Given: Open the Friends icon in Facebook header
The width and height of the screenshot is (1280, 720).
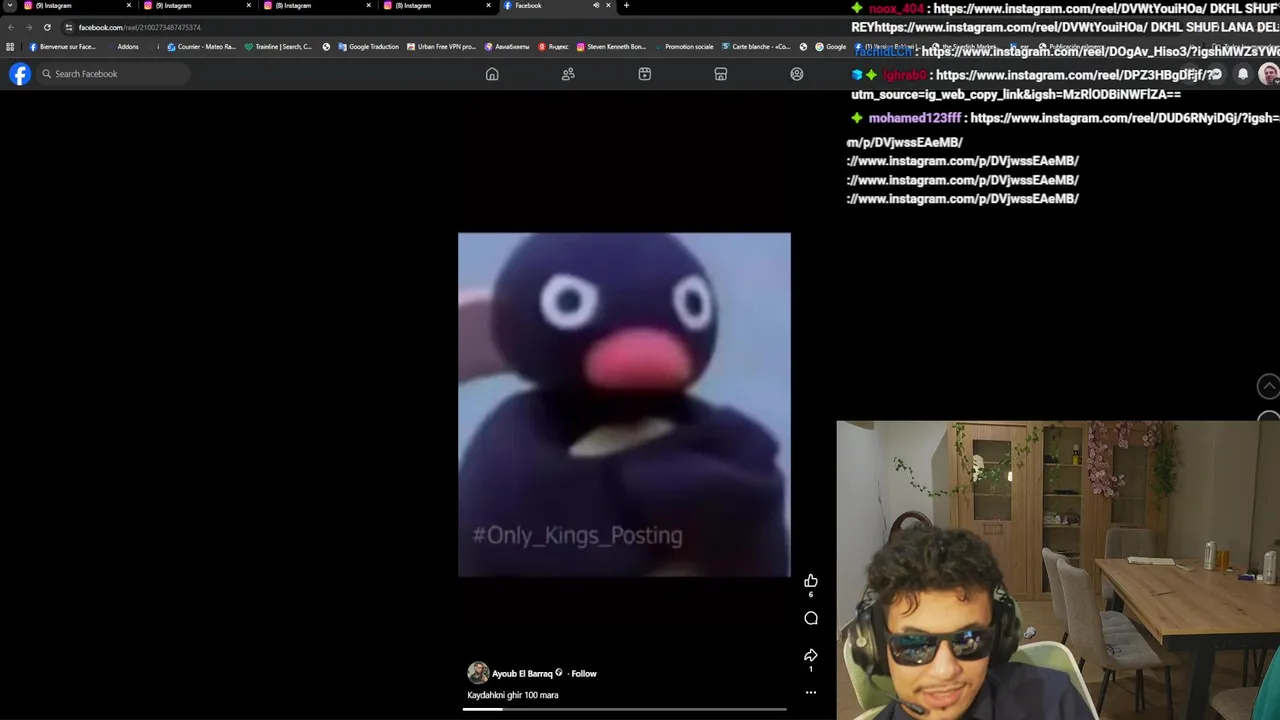Looking at the screenshot, I should (568, 74).
